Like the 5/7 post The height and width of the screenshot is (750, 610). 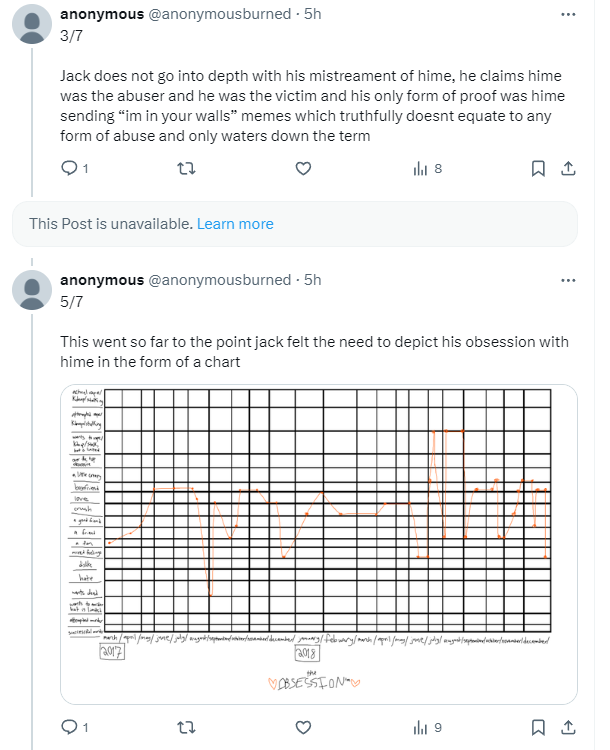click(304, 727)
